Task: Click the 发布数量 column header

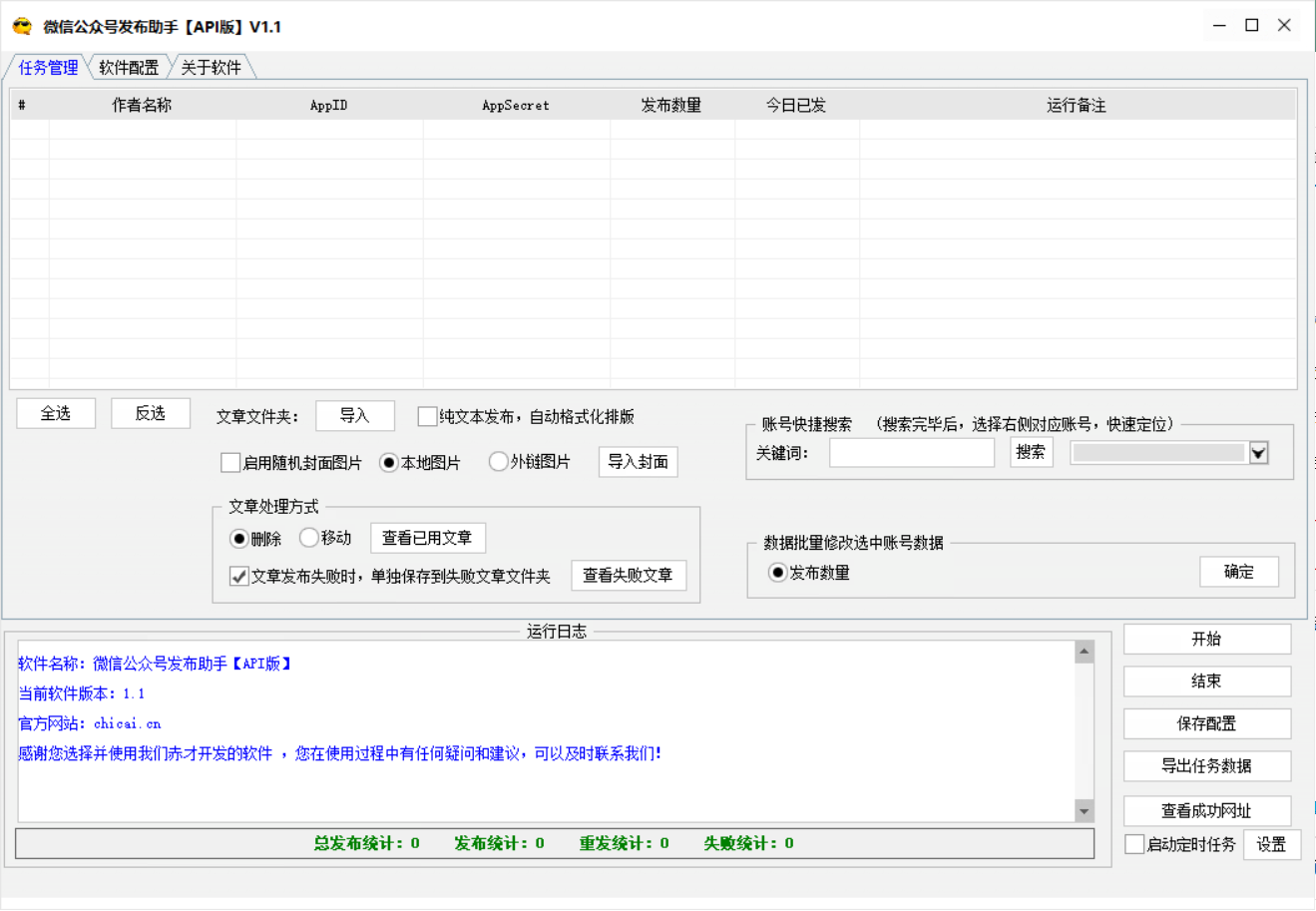Action: [x=671, y=105]
